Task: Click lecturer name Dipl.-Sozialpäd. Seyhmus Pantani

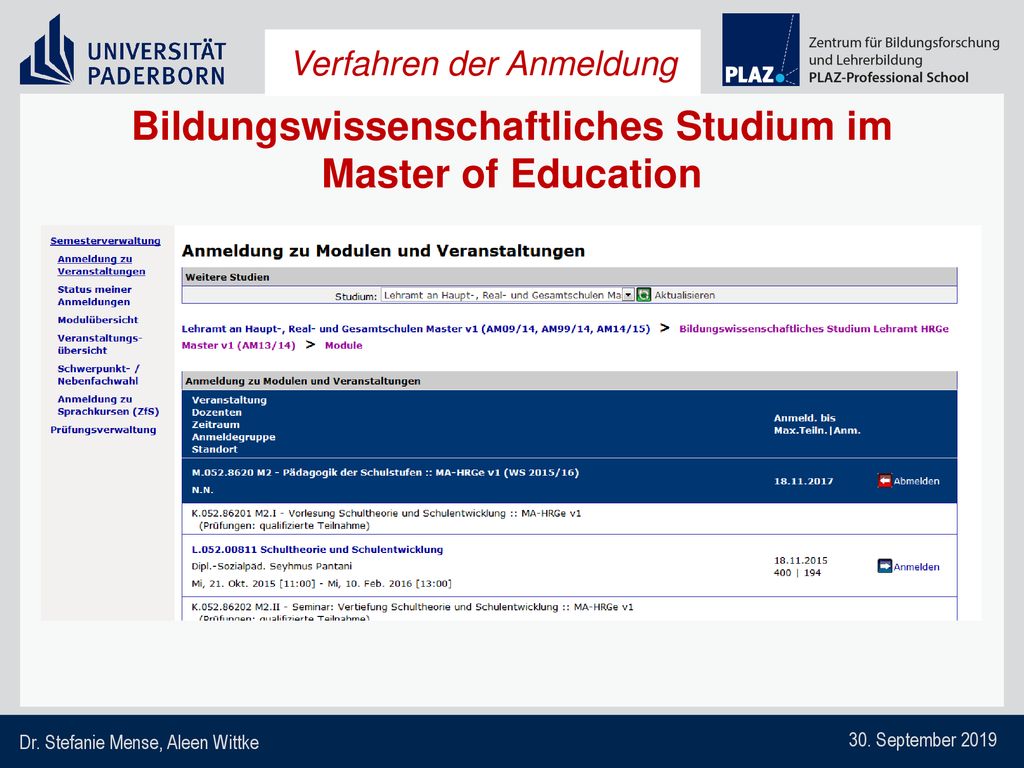Action: 272,566
